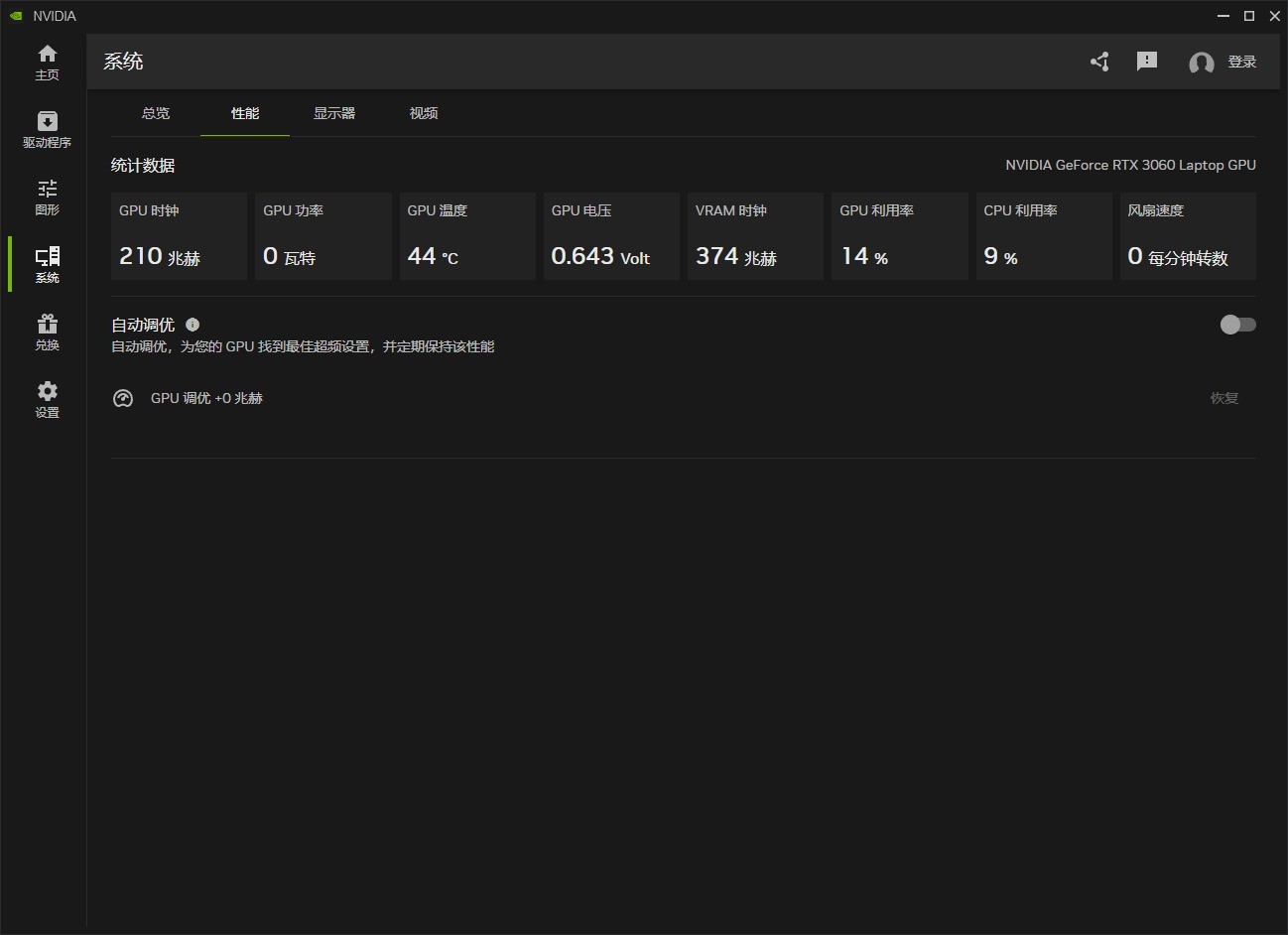Switch to the 显示器 tab
Image resolution: width=1288 pixels, height=935 pixels.
[x=334, y=113]
